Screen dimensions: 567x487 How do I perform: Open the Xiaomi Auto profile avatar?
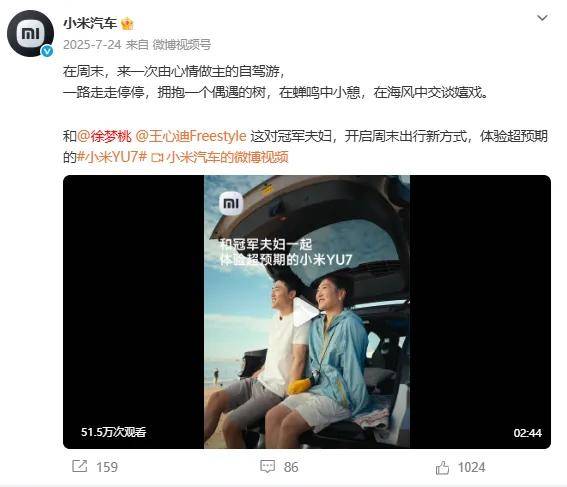pyautogui.click(x=30, y=34)
